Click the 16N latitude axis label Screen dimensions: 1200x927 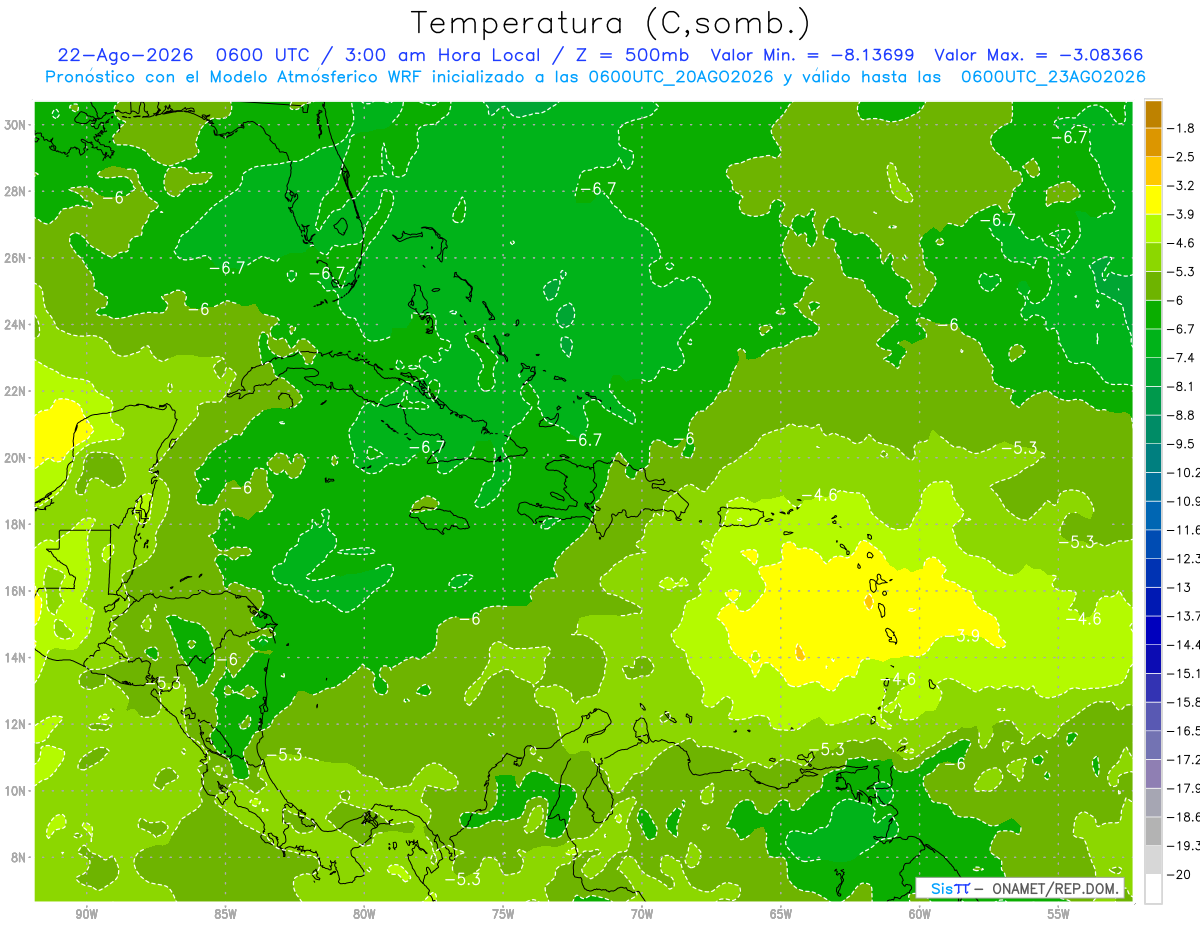[x=16, y=591]
